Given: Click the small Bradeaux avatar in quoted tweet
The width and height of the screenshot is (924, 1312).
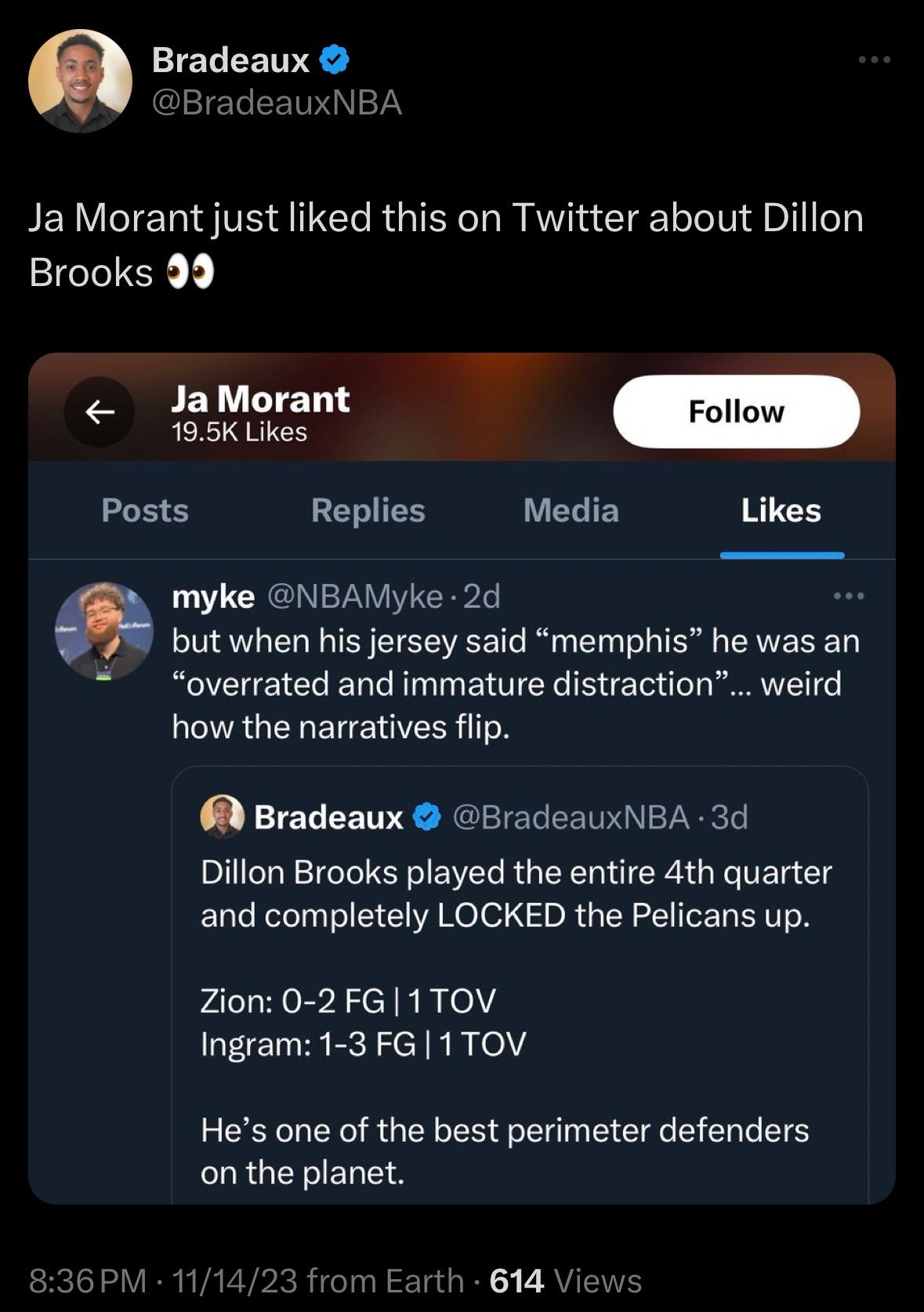Looking at the screenshot, I should click(x=223, y=817).
